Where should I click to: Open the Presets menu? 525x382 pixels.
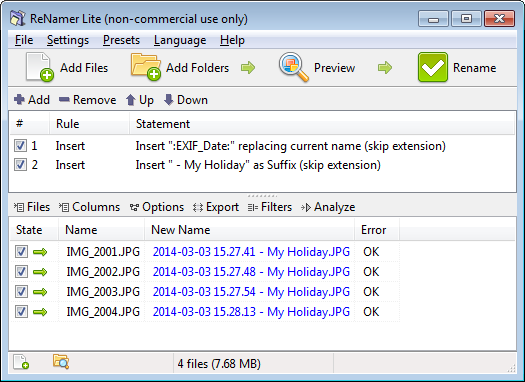(x=121, y=40)
